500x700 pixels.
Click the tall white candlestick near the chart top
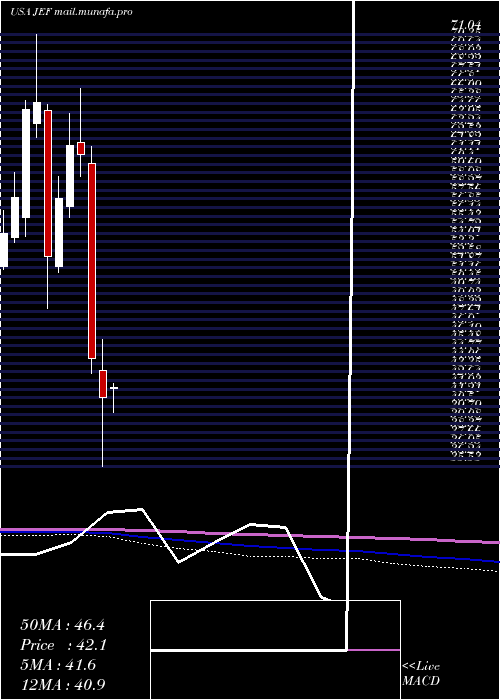click(26, 163)
